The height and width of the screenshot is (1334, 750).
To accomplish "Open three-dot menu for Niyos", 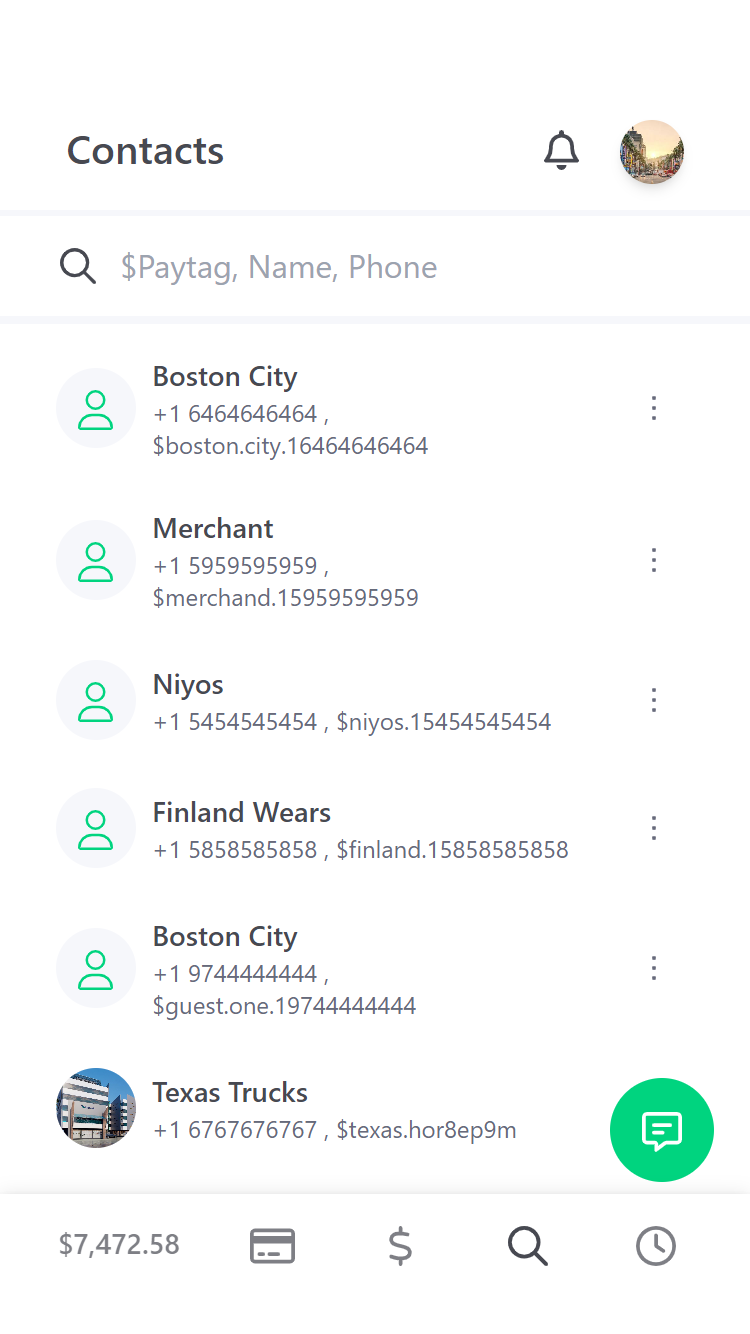I will (653, 700).
